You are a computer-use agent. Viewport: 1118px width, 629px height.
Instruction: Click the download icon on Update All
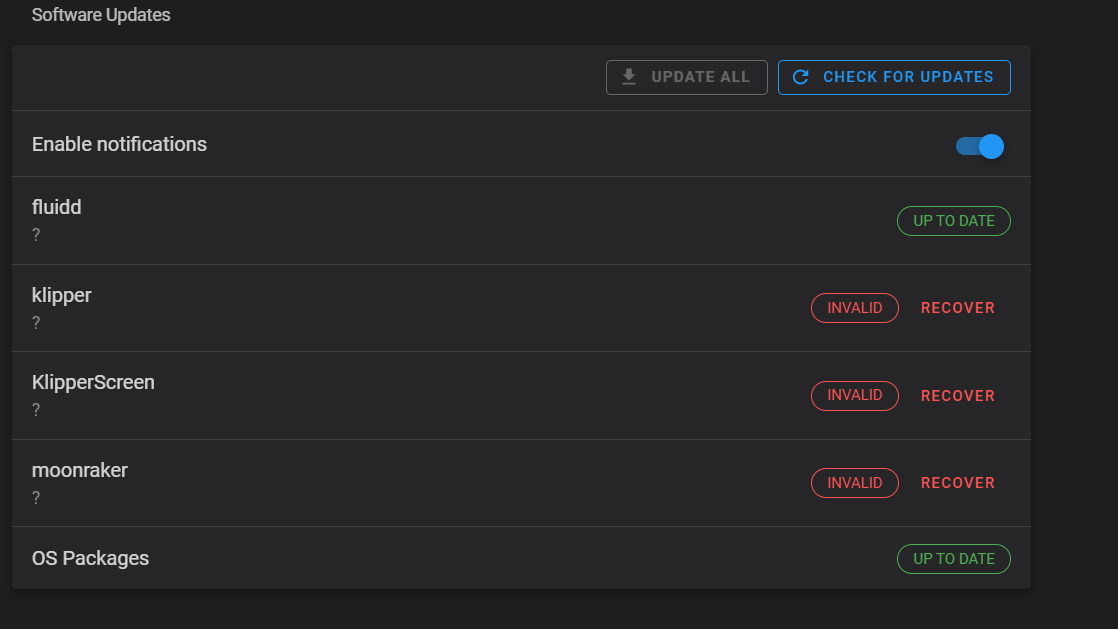pos(629,76)
